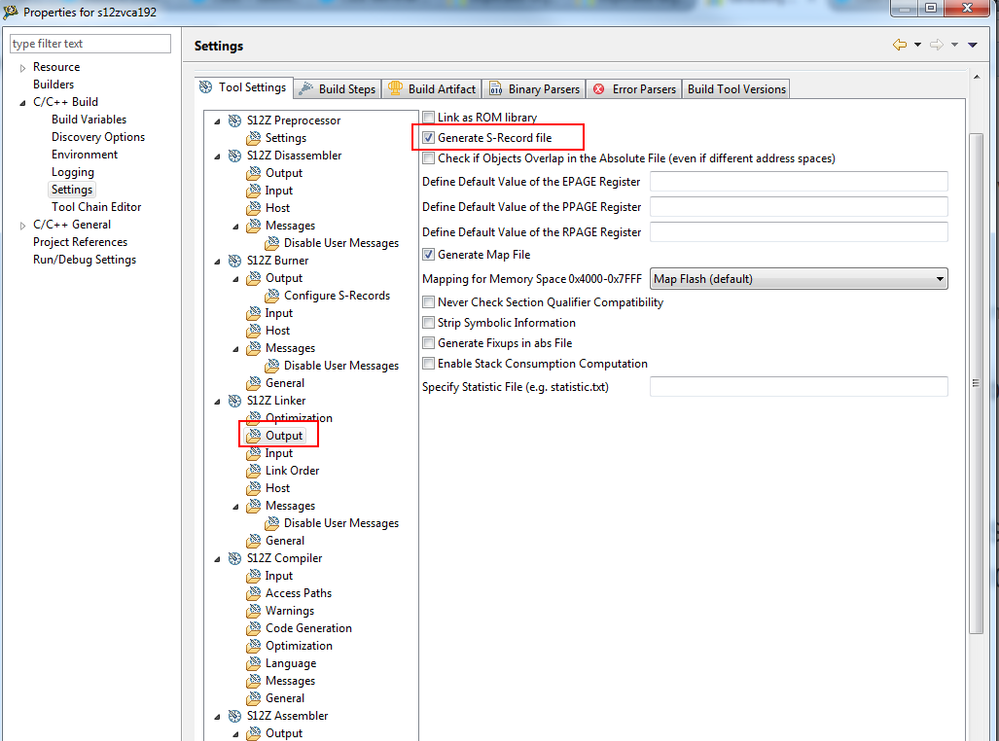Select the Tool Settings tab
The image size is (999, 741).
[x=243, y=87]
